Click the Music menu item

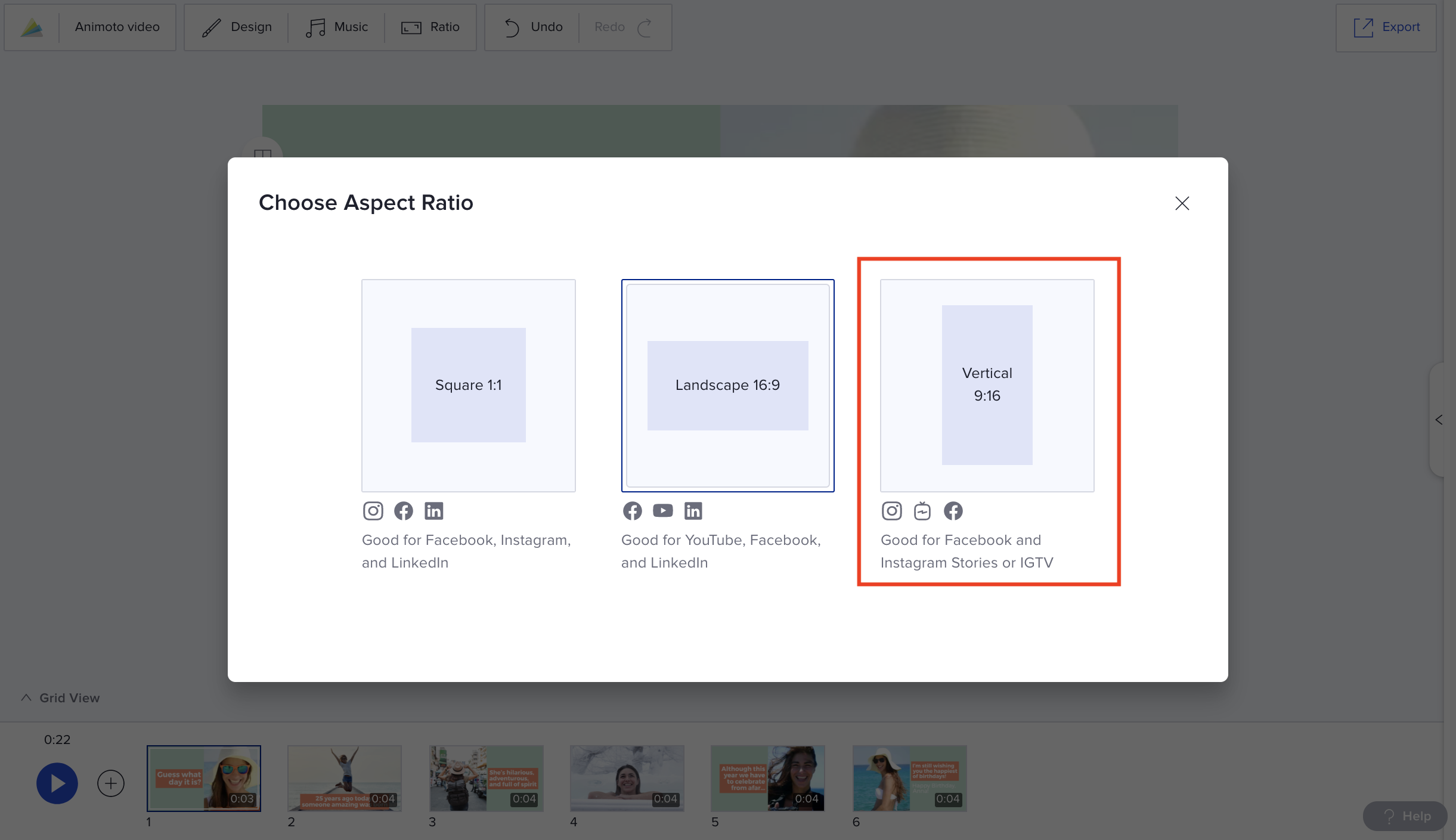pos(337,27)
